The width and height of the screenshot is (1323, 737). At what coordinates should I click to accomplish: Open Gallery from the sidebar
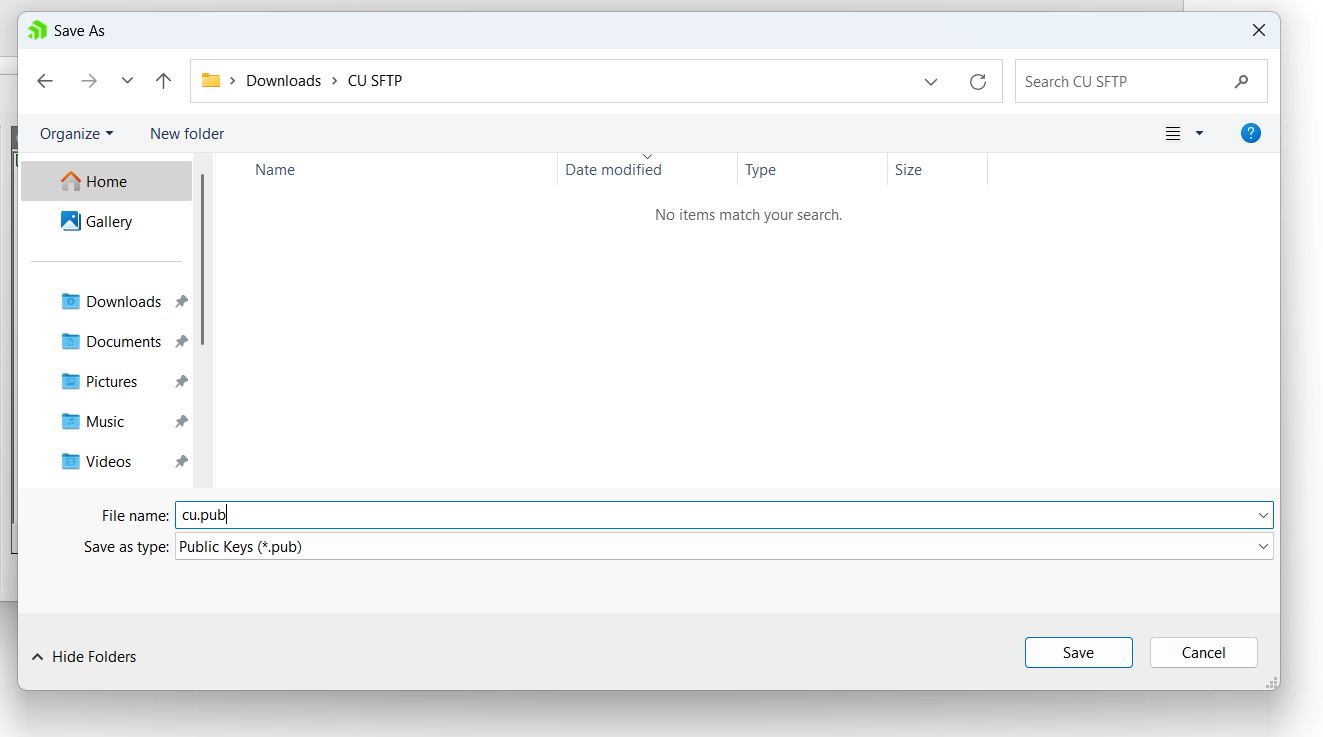[x=107, y=221]
